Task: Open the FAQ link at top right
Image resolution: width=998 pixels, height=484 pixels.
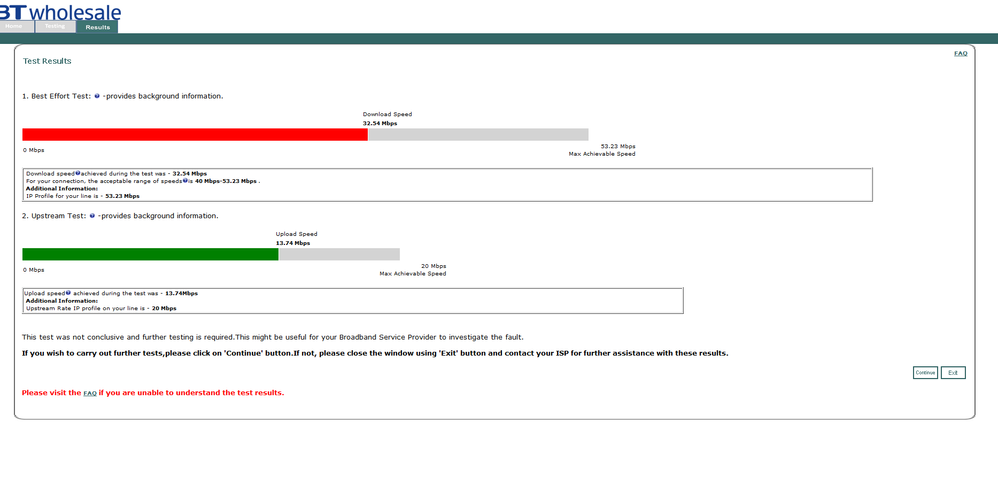Action: (960, 53)
